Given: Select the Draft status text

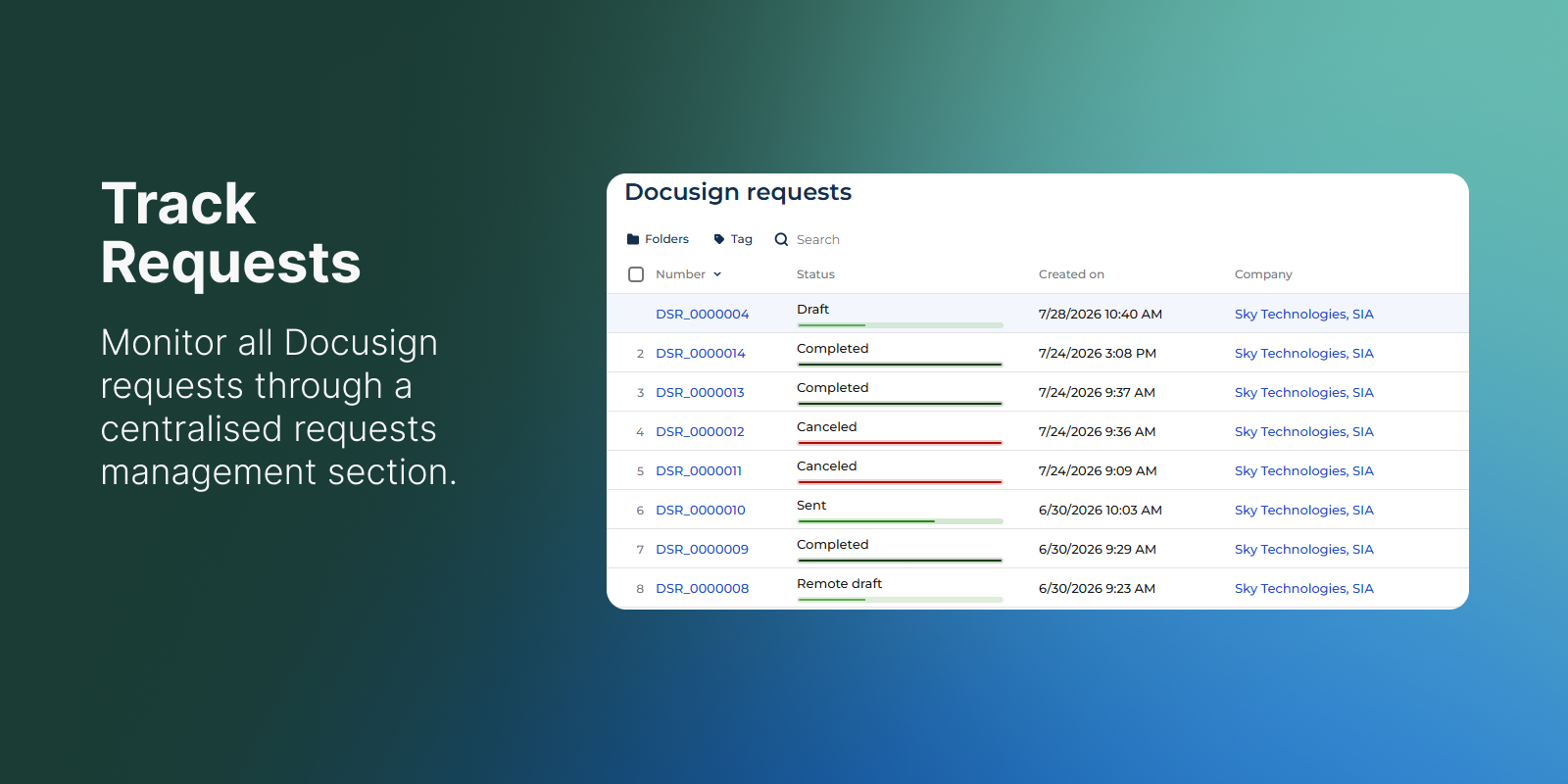Looking at the screenshot, I should click(x=812, y=310).
